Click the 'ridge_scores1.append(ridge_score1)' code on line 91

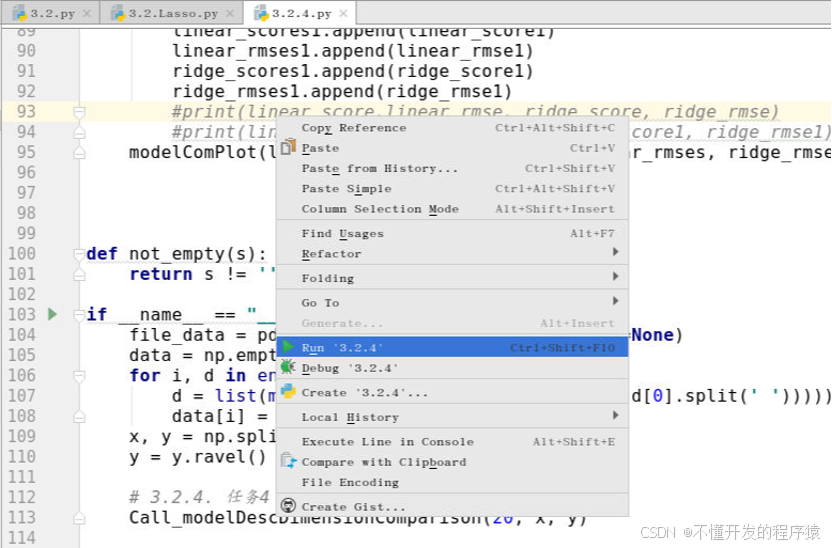353,71
